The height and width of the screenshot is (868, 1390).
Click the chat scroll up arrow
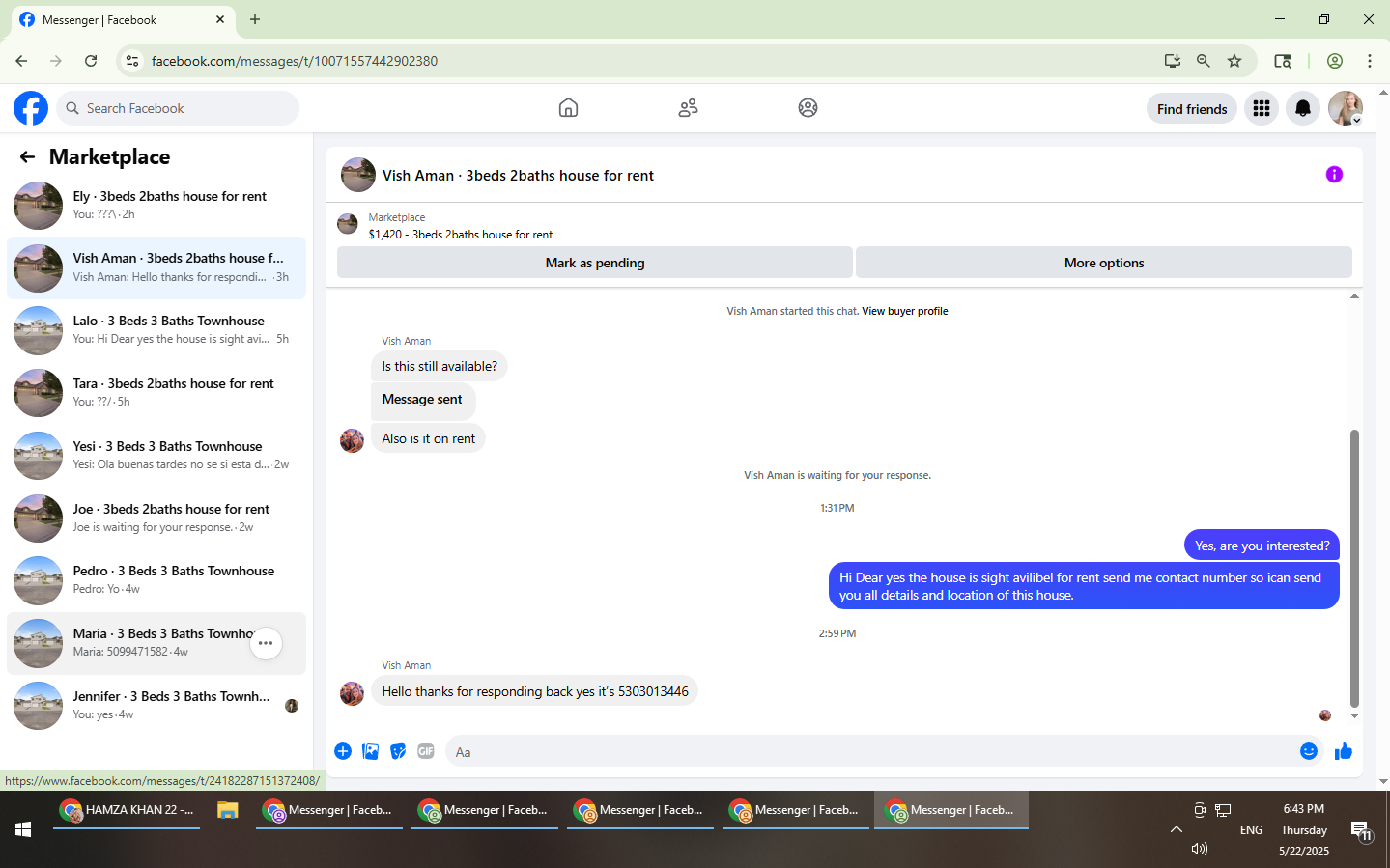1354,296
